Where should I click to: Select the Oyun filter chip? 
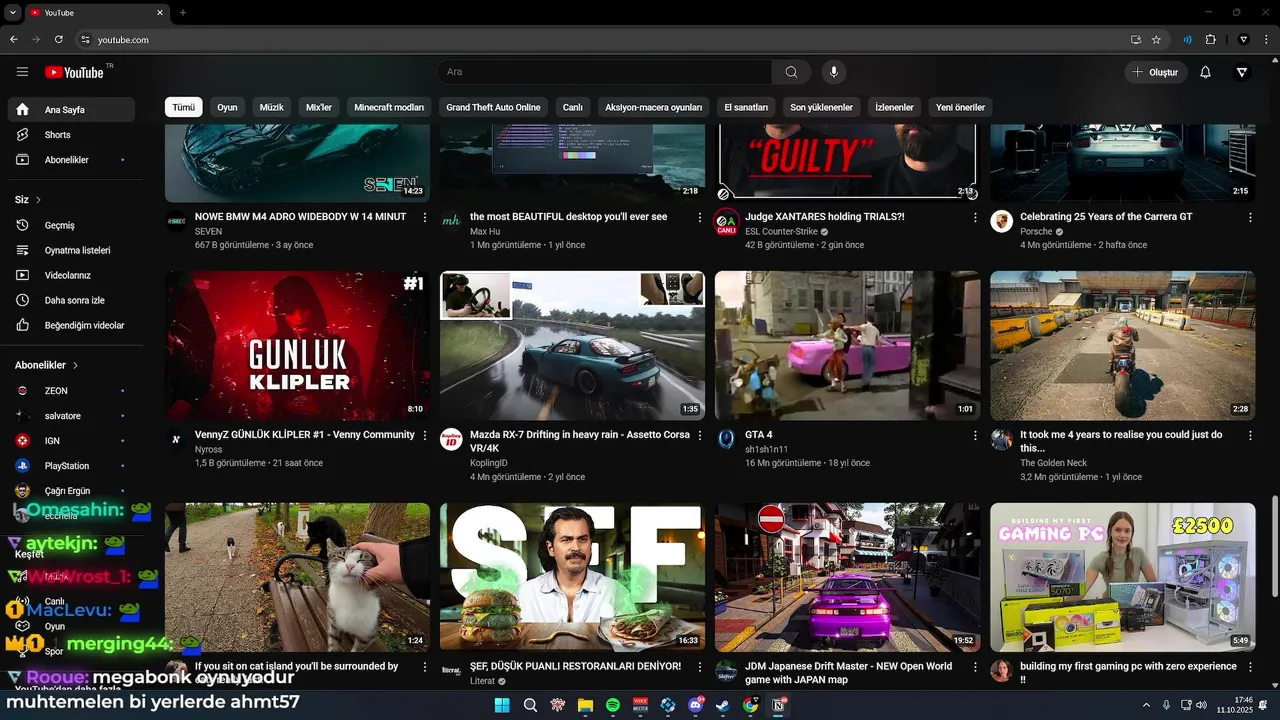click(228, 107)
